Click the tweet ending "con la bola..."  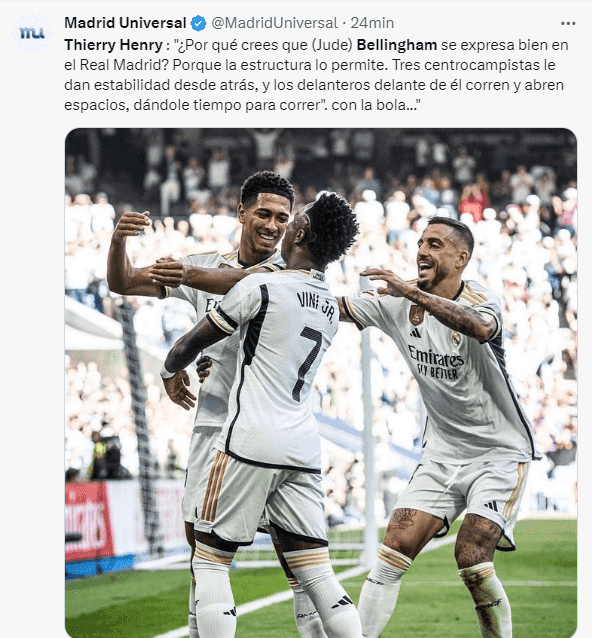(316, 75)
